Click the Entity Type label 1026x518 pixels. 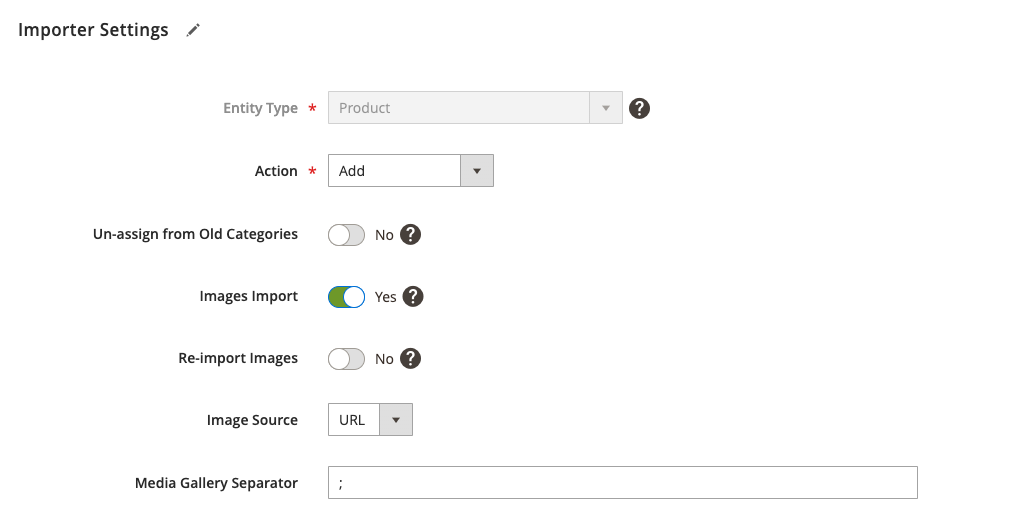[x=260, y=108]
